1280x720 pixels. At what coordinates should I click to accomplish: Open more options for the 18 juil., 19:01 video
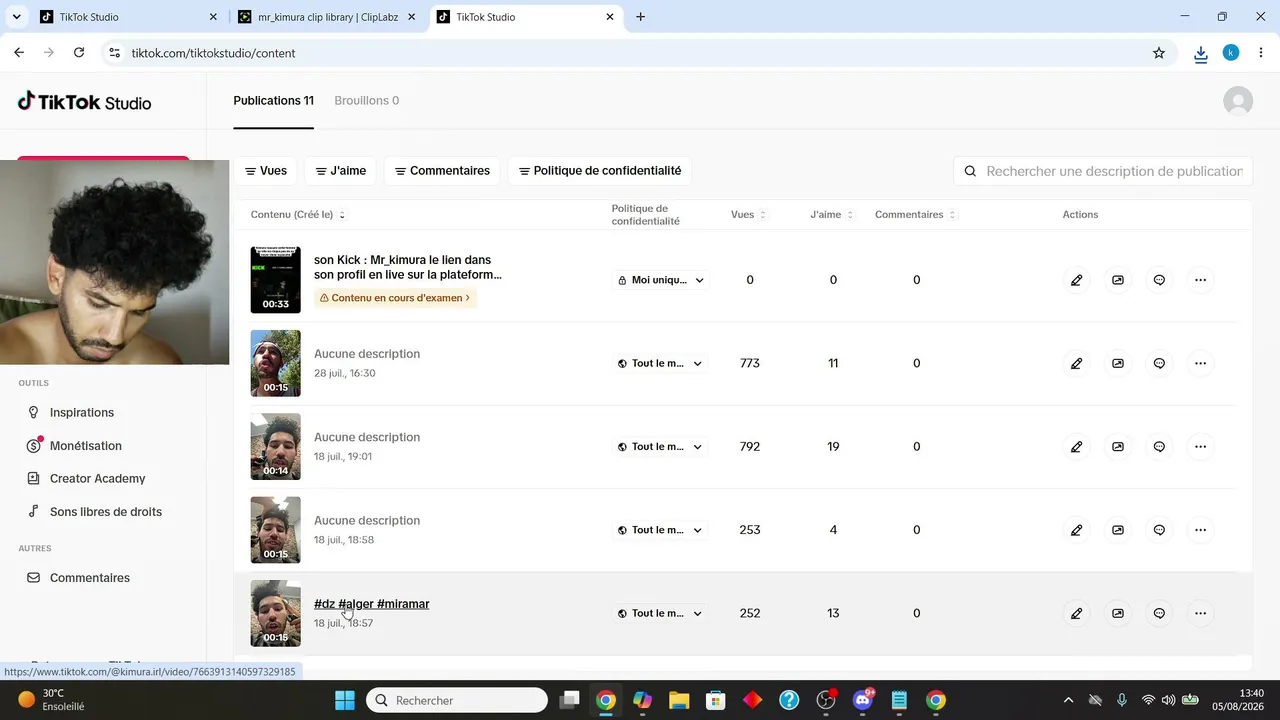click(1201, 447)
